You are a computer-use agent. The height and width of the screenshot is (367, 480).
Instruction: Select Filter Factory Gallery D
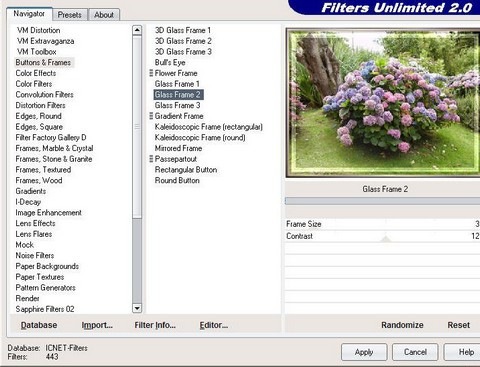pyautogui.click(x=51, y=137)
